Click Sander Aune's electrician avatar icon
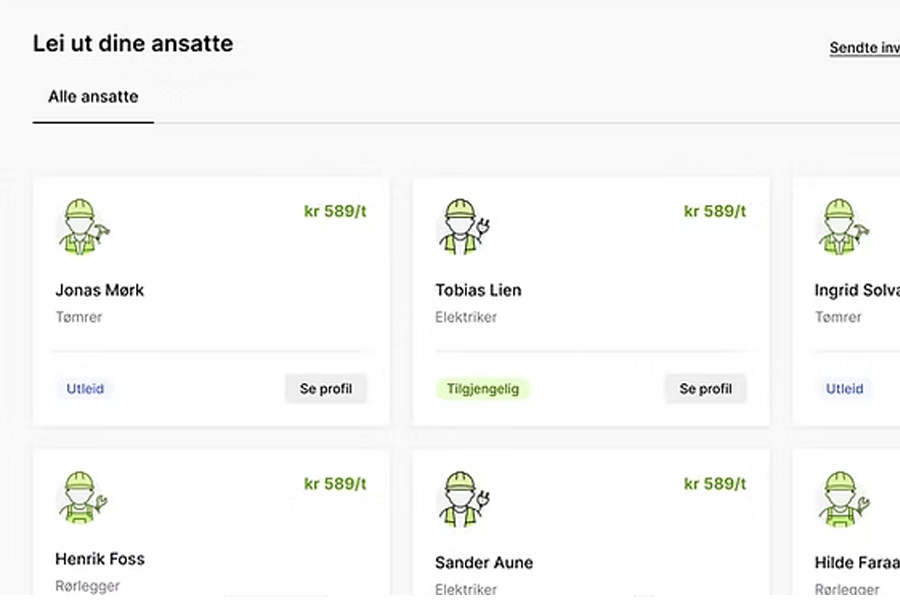900x600 pixels. tap(463, 498)
